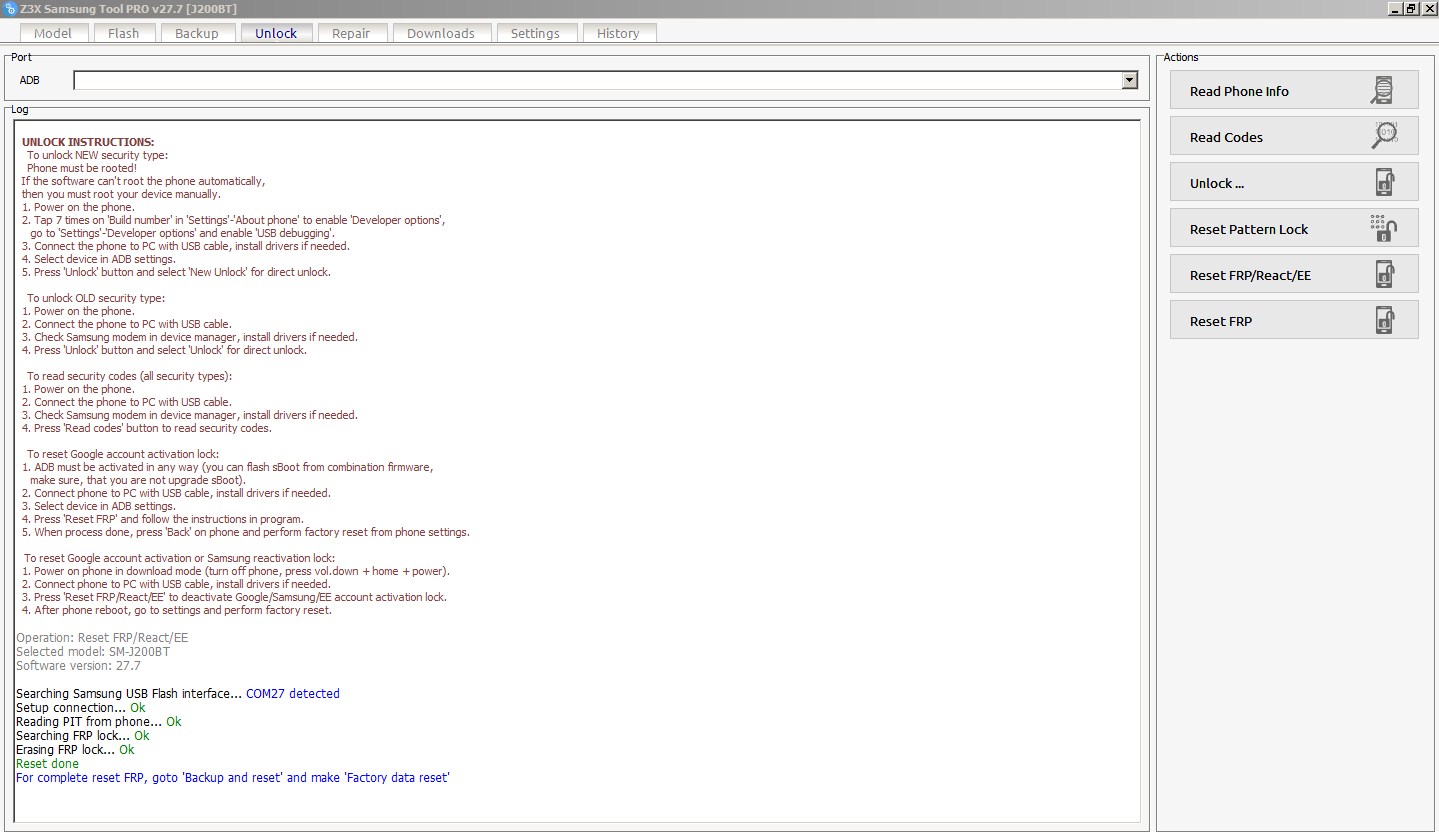
Task: Click 'Reset done' line in log
Action: pos(47,763)
